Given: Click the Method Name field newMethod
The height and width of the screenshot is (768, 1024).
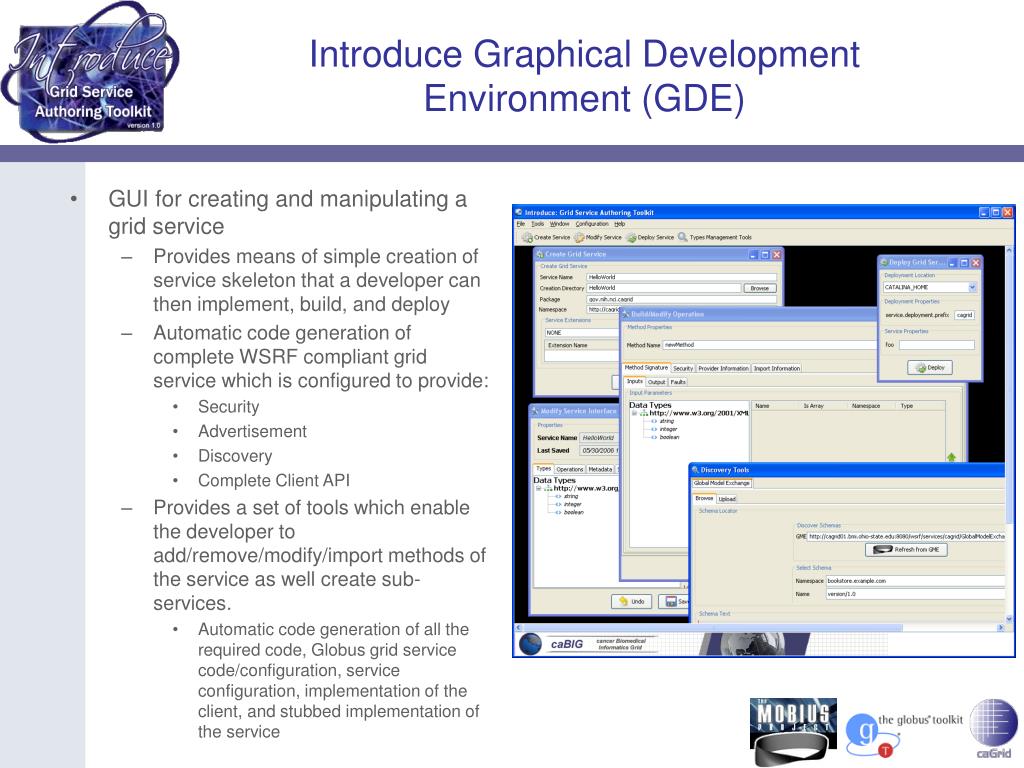Looking at the screenshot, I should pyautogui.click(x=769, y=345).
